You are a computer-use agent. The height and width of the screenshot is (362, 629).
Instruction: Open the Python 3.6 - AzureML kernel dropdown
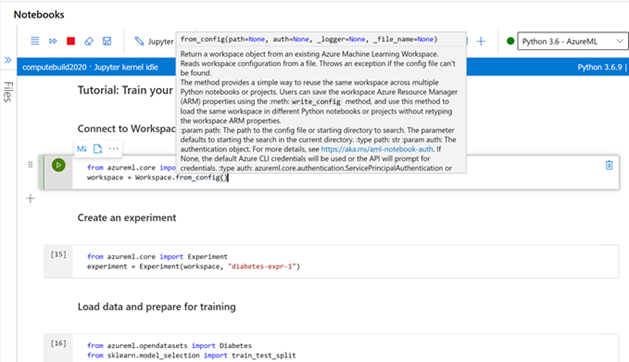(572, 41)
